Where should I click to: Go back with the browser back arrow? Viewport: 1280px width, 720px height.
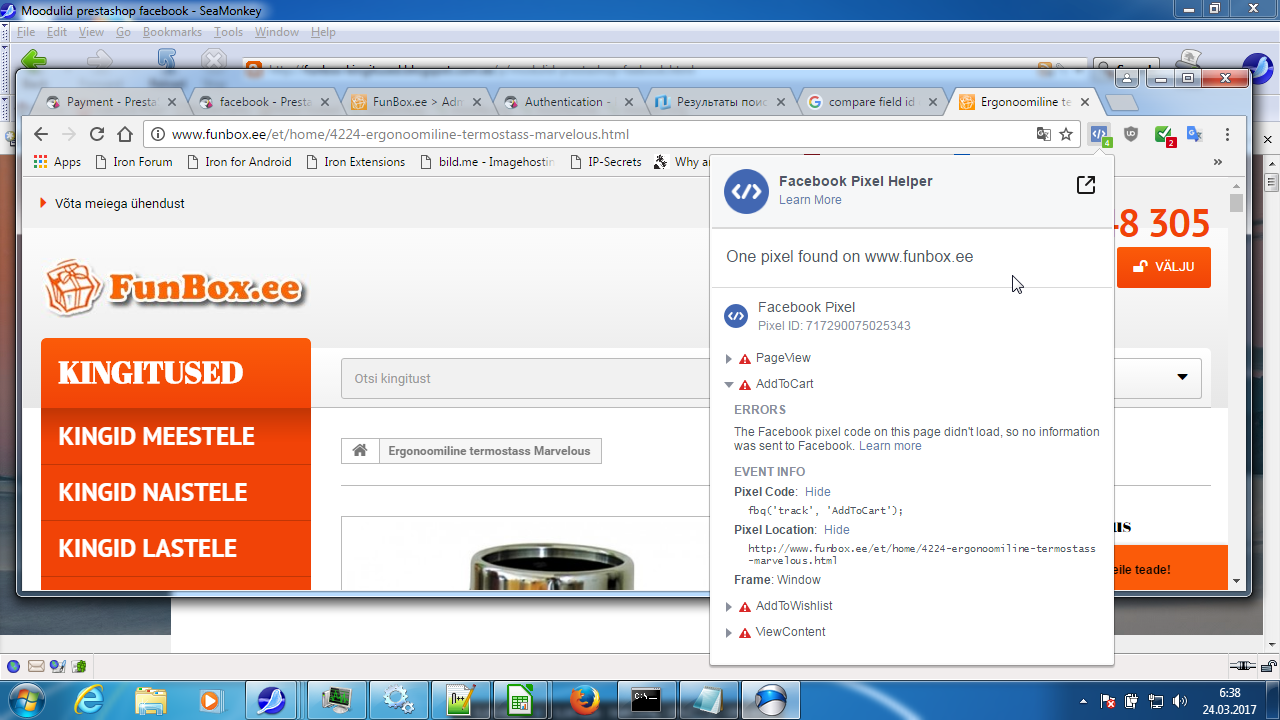tap(41, 134)
